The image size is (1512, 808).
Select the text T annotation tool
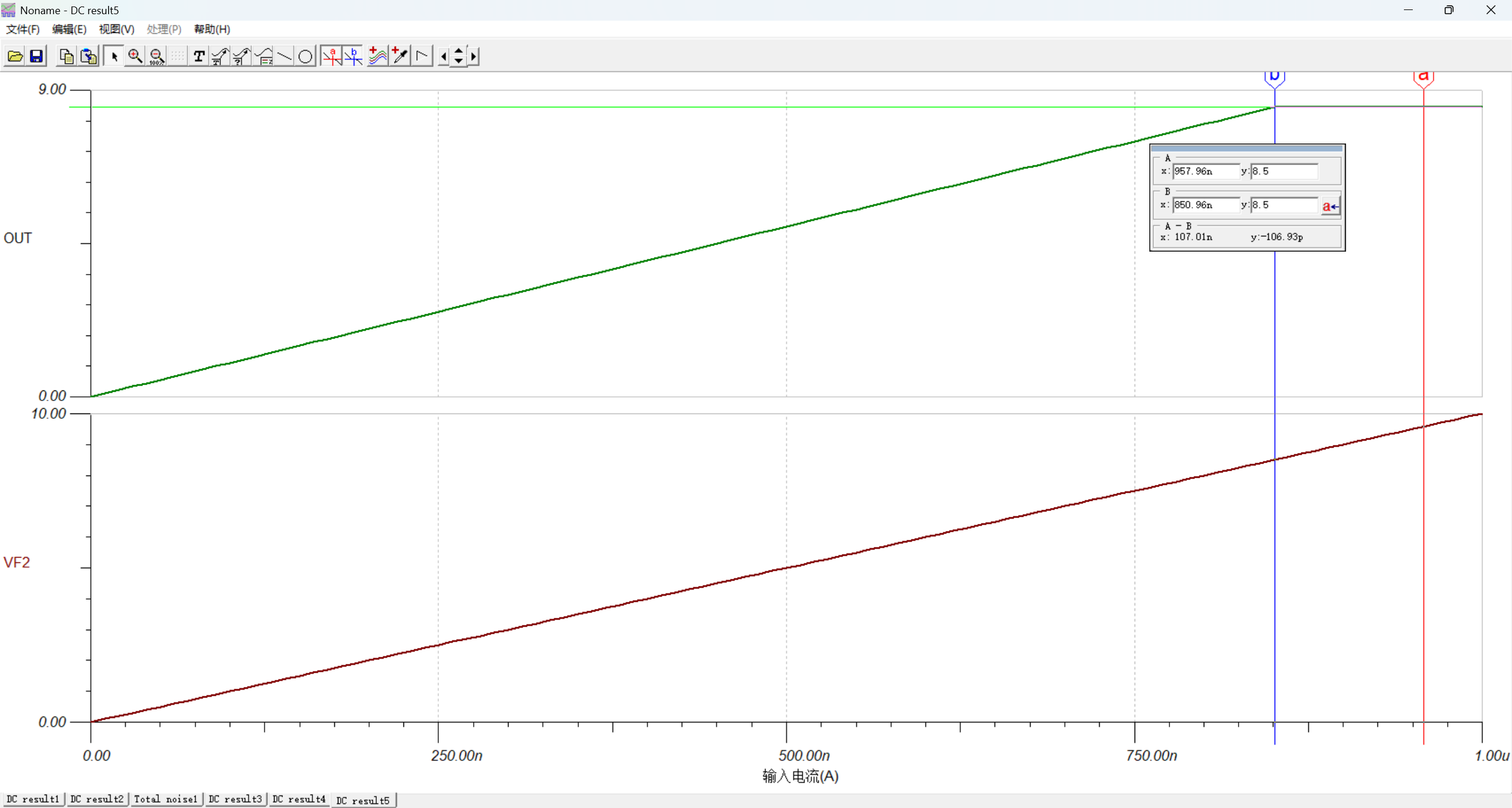click(x=199, y=57)
